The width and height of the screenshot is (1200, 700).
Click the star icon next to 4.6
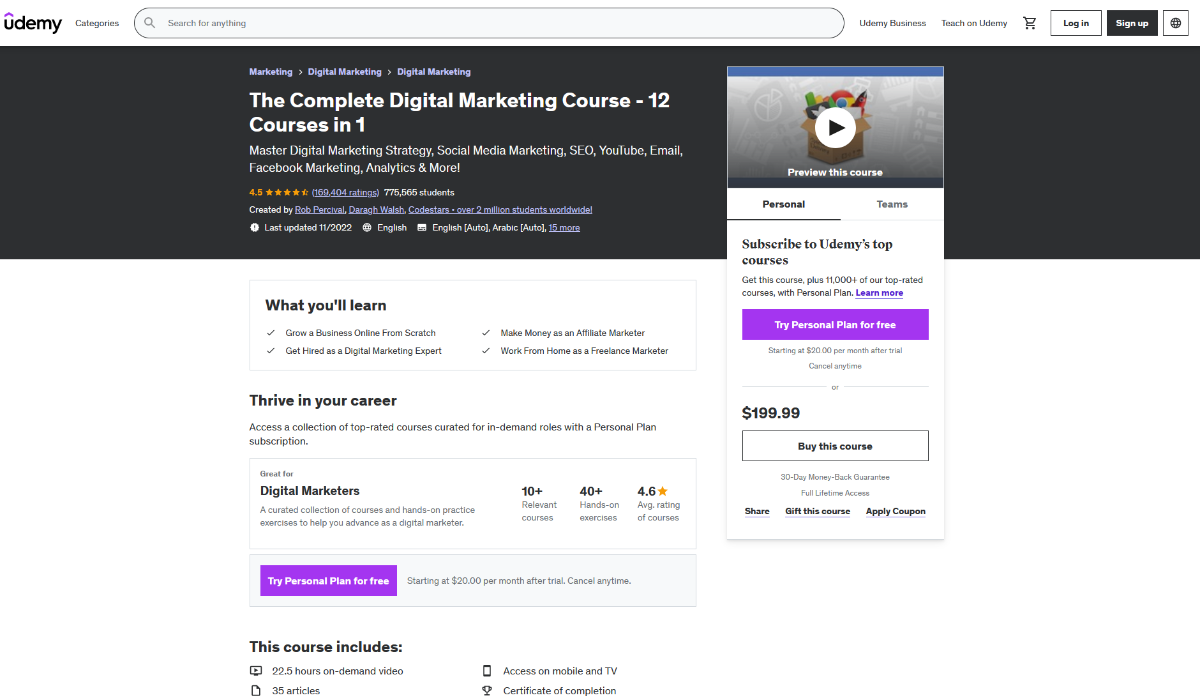(x=663, y=491)
